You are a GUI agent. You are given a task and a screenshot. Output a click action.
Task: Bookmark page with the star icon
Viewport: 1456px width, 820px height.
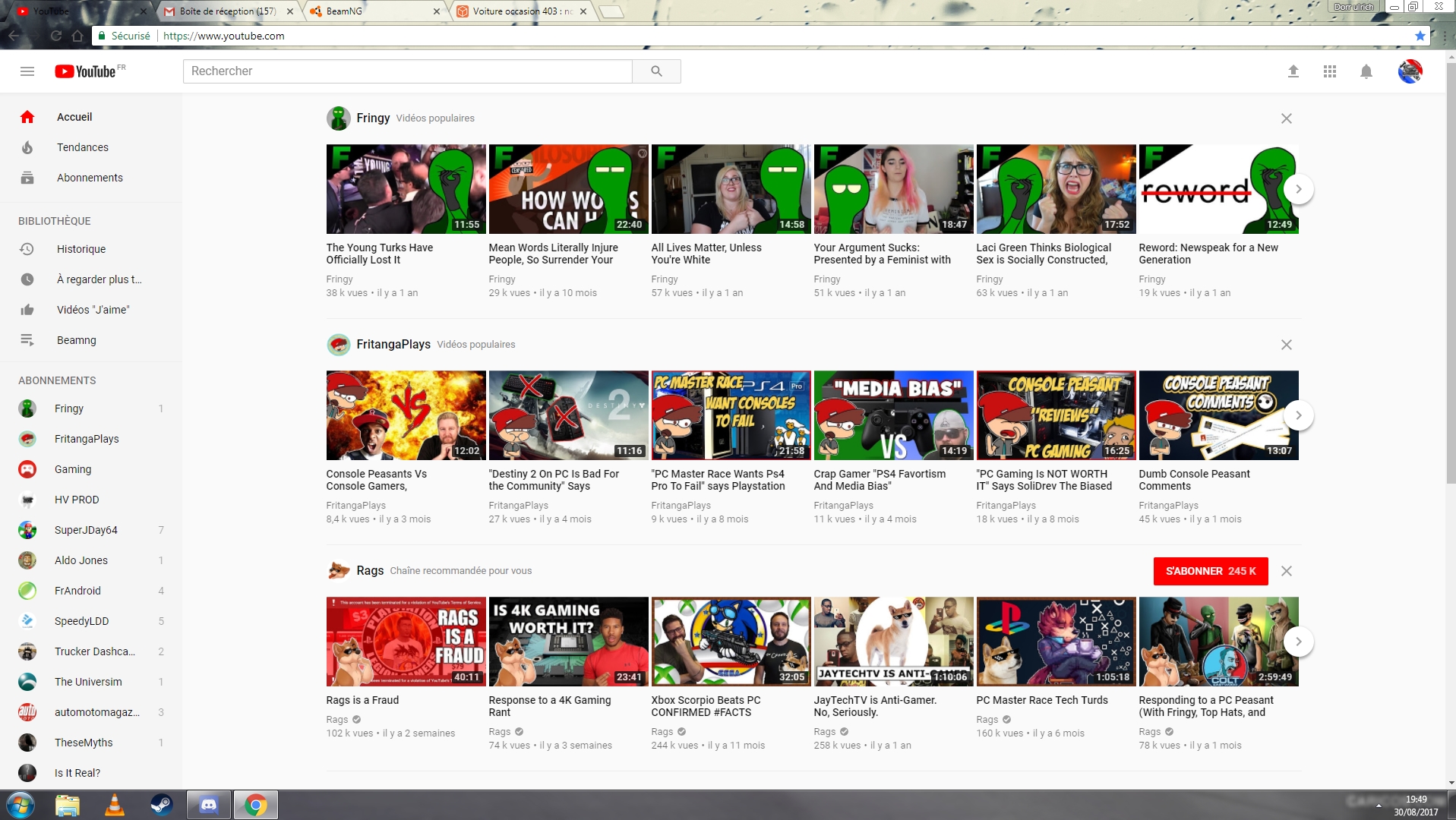click(x=1420, y=36)
